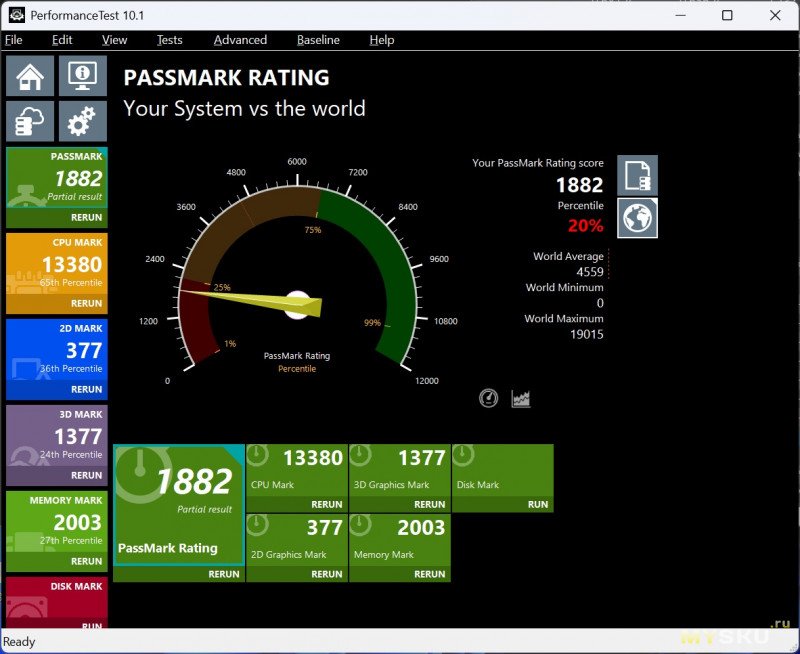800x654 pixels.
Task: Select the 3D Mark 1377 sidebar tile
Action: coord(57,436)
